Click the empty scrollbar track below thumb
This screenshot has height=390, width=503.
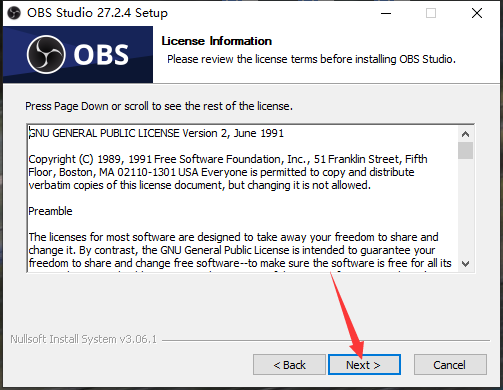click(x=466, y=207)
